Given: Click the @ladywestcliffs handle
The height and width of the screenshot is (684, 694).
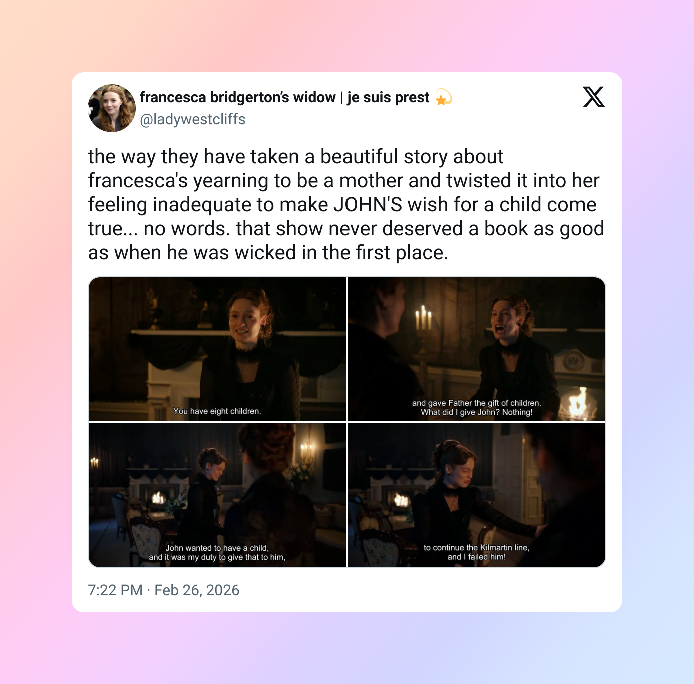Looking at the screenshot, I should pos(193,119).
